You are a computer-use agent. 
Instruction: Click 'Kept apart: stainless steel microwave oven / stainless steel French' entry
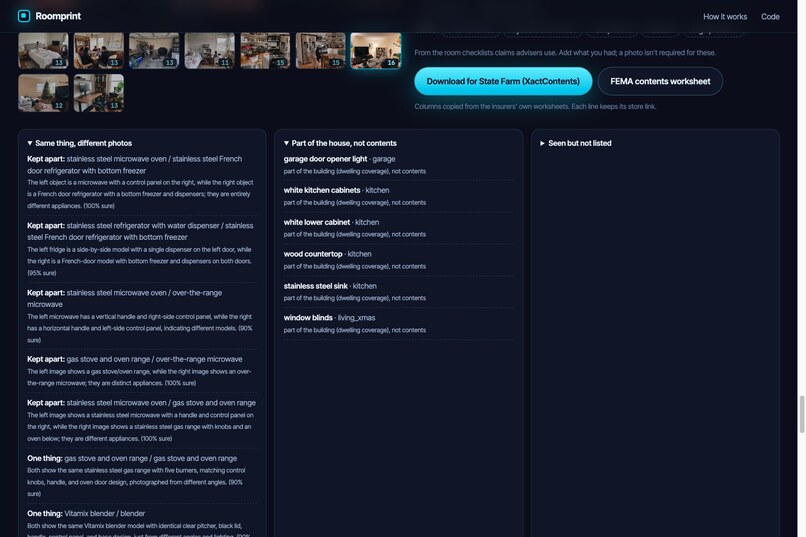pyautogui.click(x=142, y=182)
